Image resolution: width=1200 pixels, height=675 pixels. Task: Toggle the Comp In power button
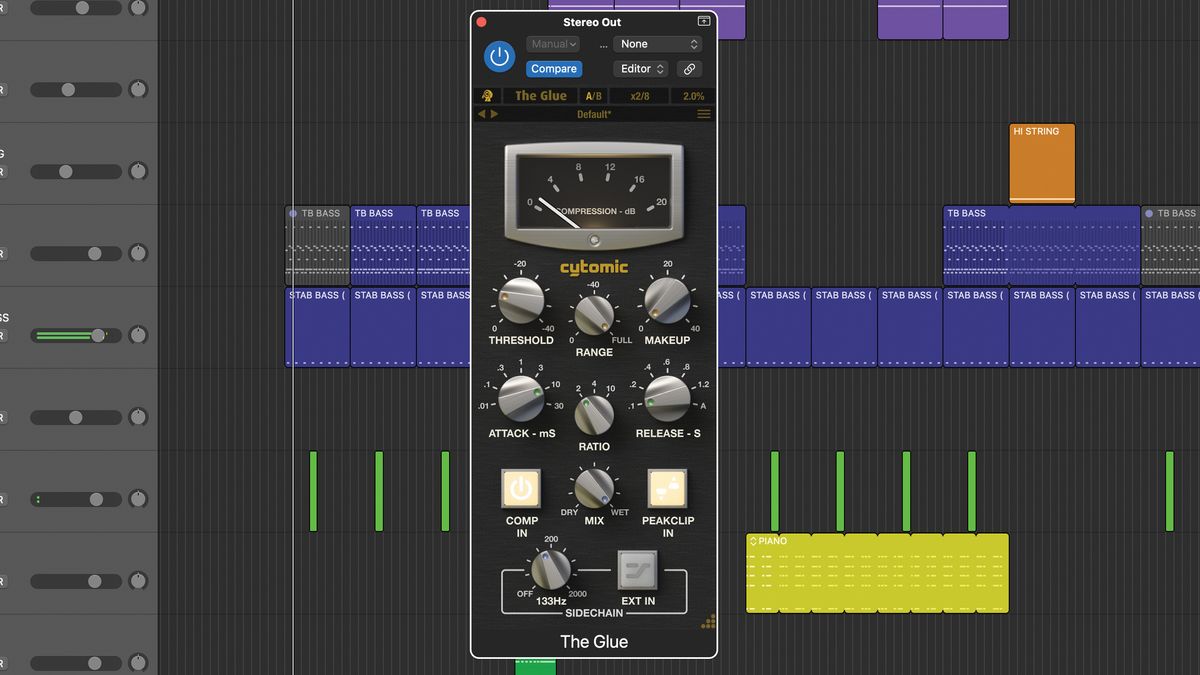[x=521, y=489]
